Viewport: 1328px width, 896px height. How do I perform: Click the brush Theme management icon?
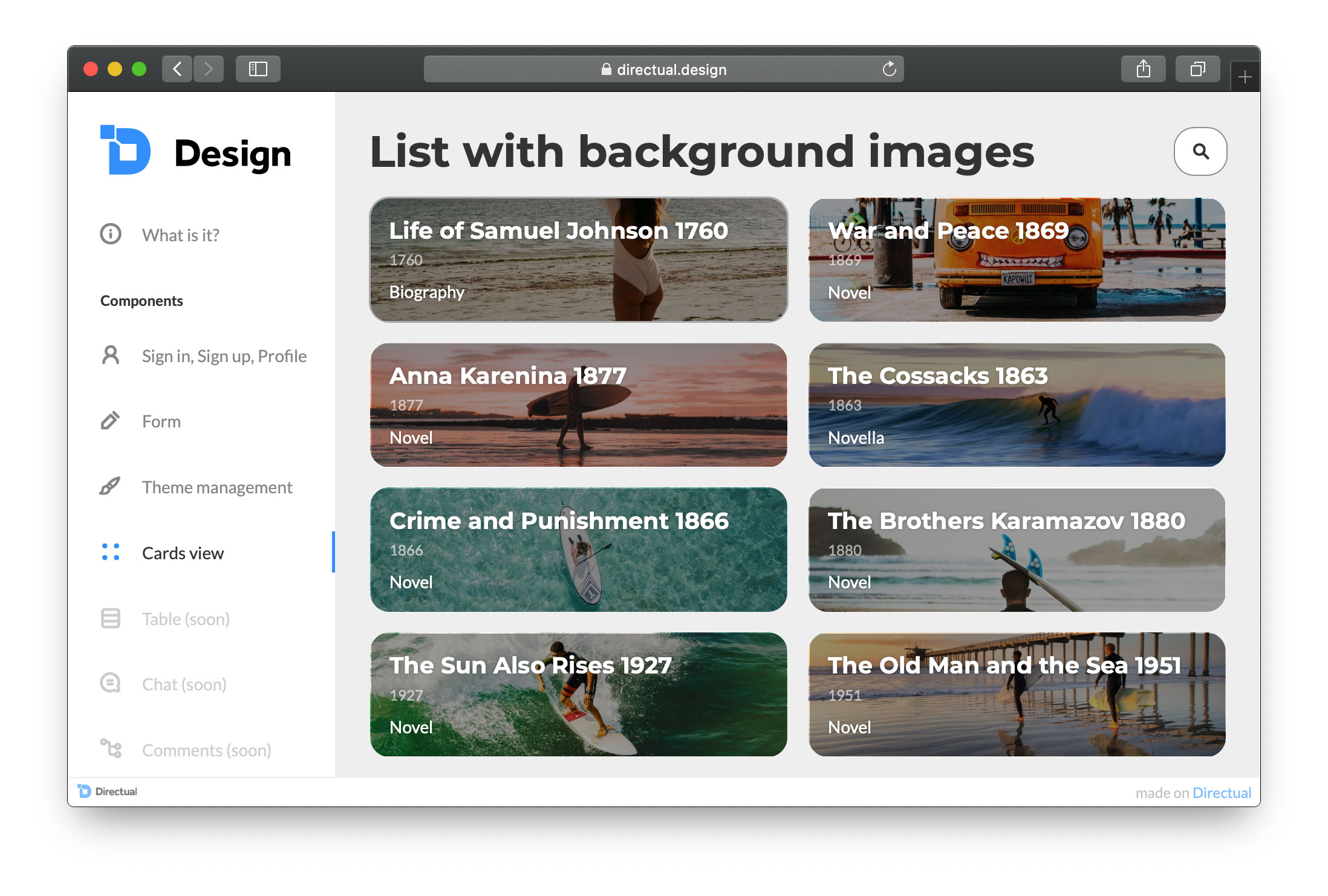click(x=110, y=486)
